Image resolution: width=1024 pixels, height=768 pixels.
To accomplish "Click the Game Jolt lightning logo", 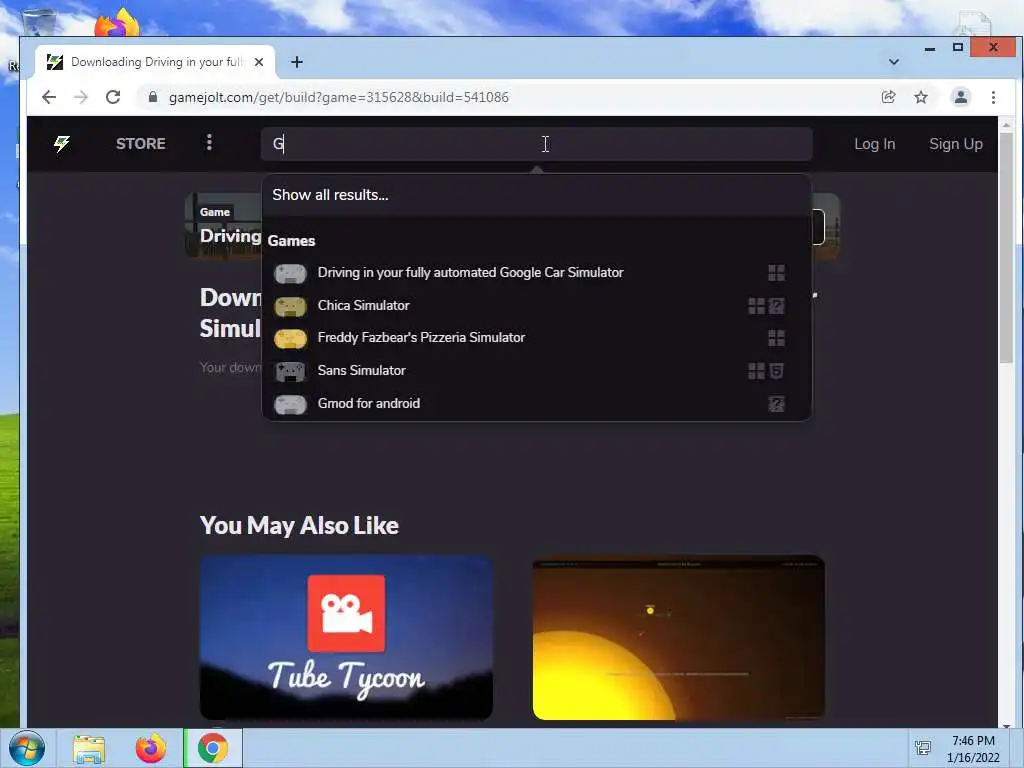I will click(x=62, y=144).
